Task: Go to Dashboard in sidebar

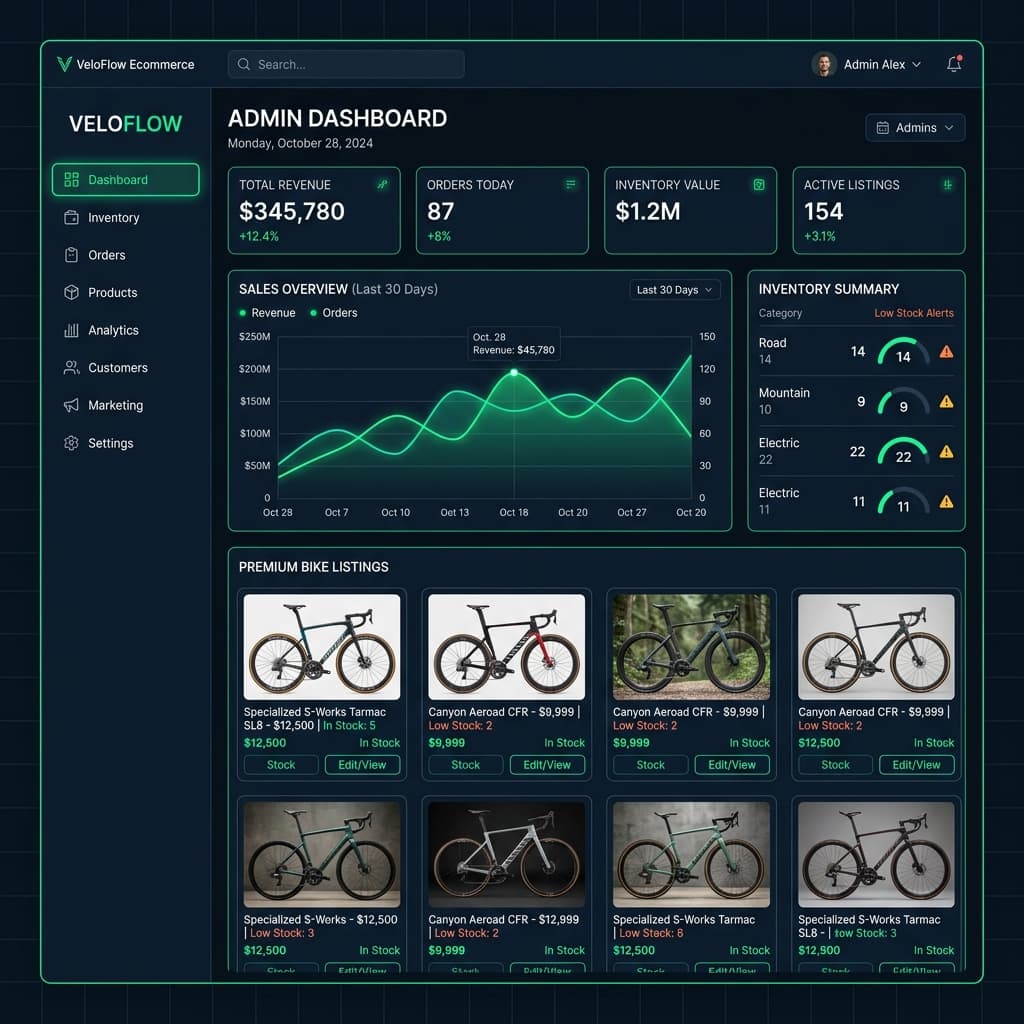Action: point(125,180)
